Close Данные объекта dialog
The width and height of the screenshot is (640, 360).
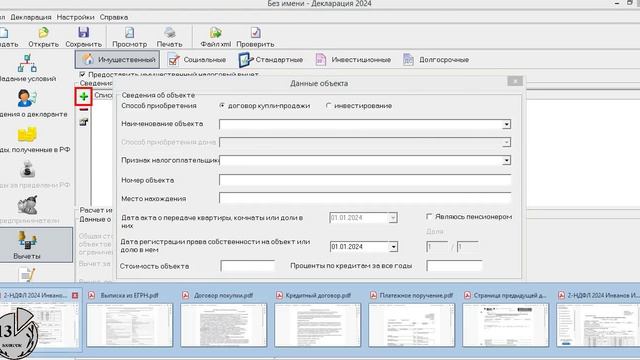pyautogui.click(x=515, y=81)
